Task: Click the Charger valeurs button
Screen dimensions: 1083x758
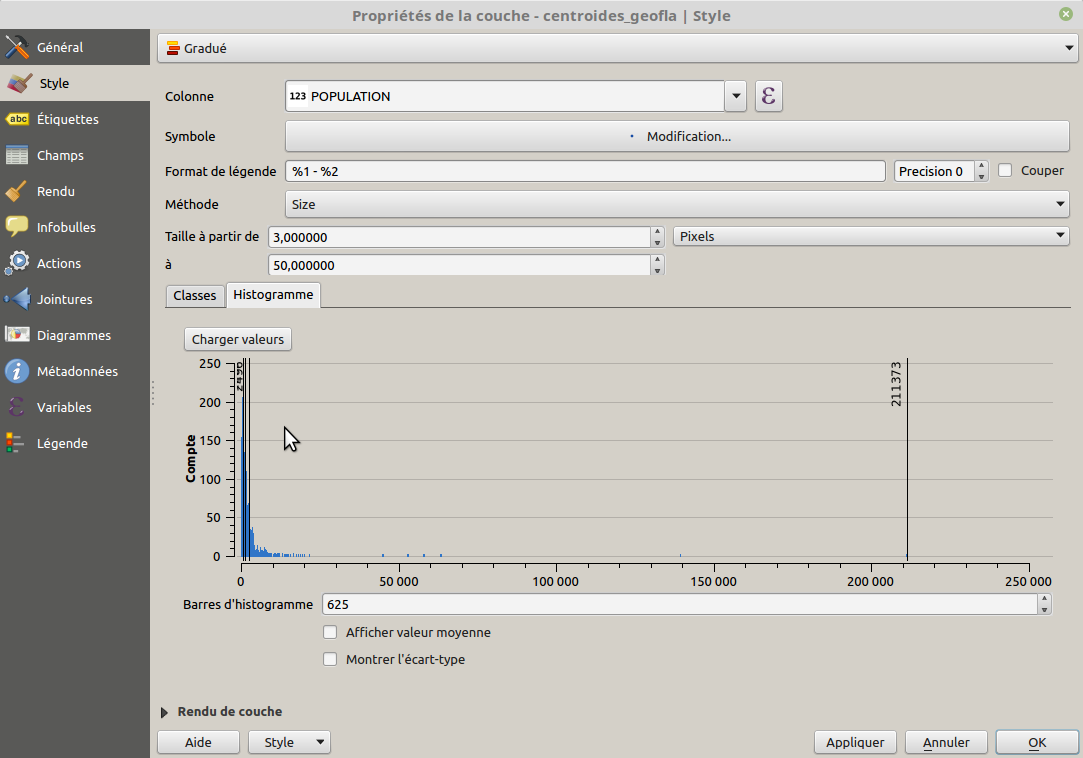Action: [238, 339]
